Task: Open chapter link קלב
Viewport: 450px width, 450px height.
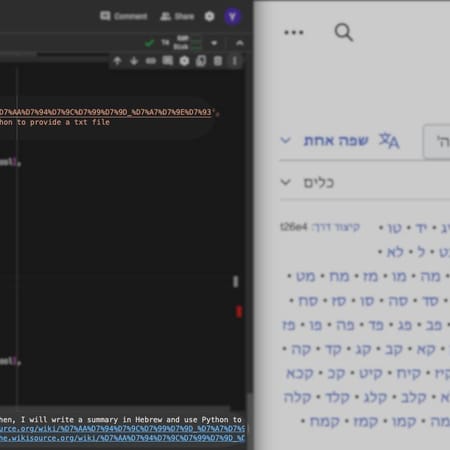Action: pyautogui.click(x=414, y=398)
